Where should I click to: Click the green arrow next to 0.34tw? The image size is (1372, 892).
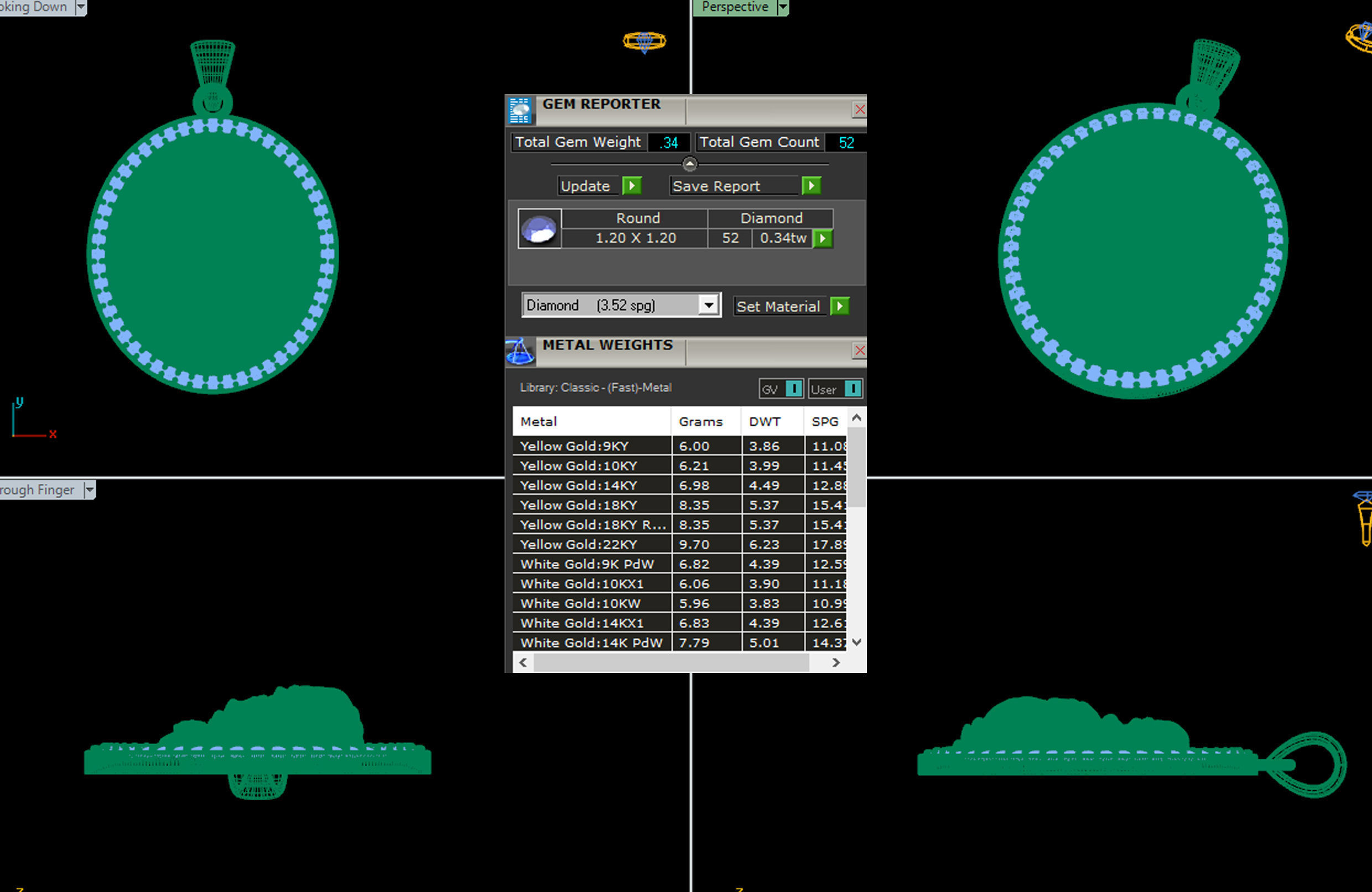823,238
